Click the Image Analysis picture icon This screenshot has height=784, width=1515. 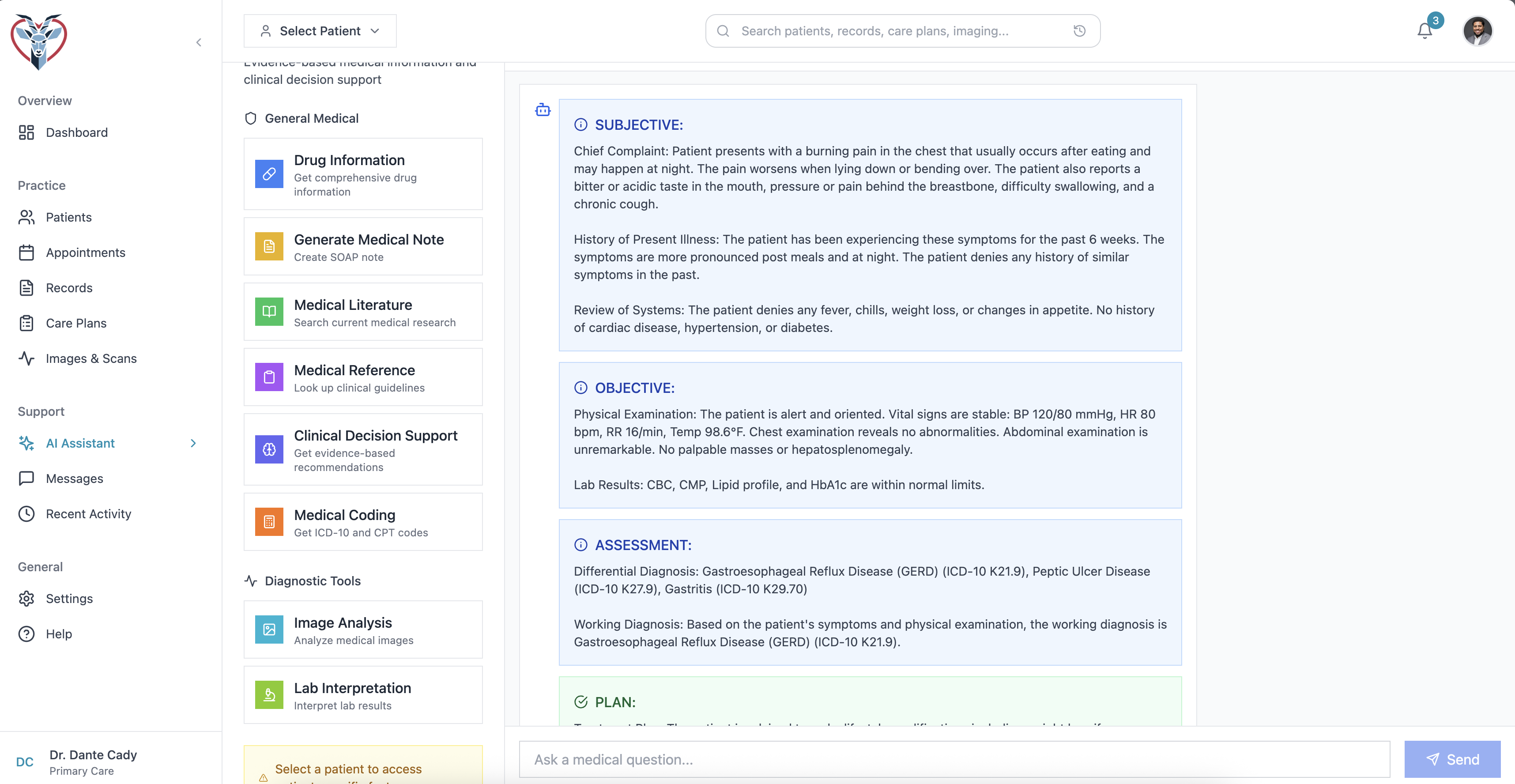[269, 630]
